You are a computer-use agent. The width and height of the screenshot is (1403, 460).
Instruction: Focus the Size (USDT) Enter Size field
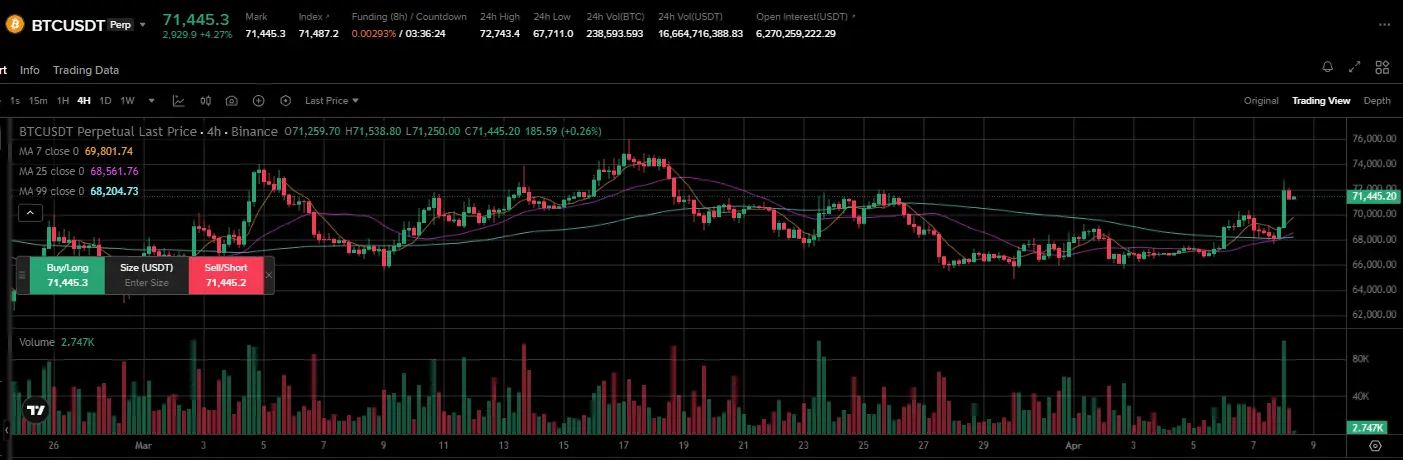pyautogui.click(x=147, y=275)
